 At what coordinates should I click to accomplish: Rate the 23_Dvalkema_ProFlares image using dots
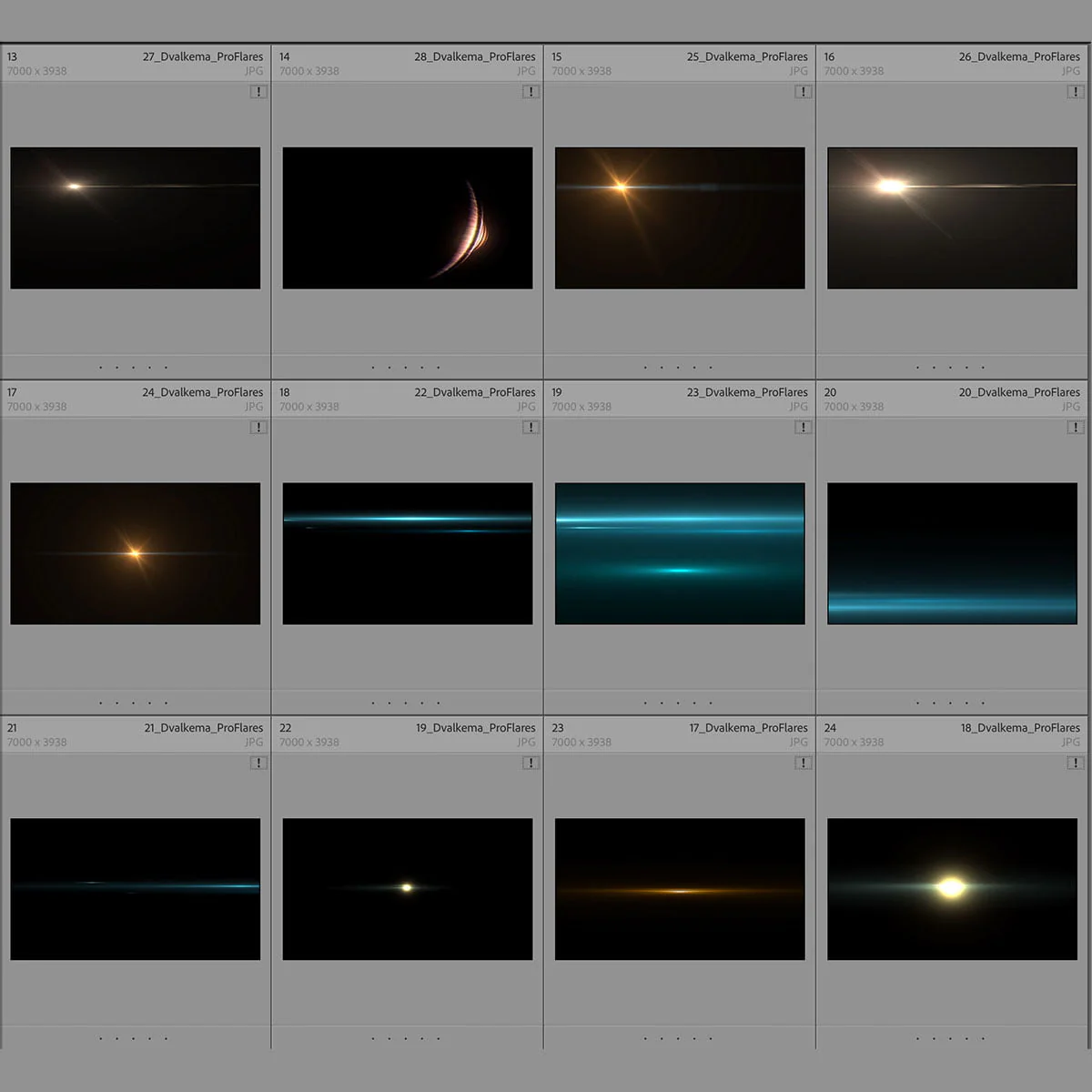[677, 703]
